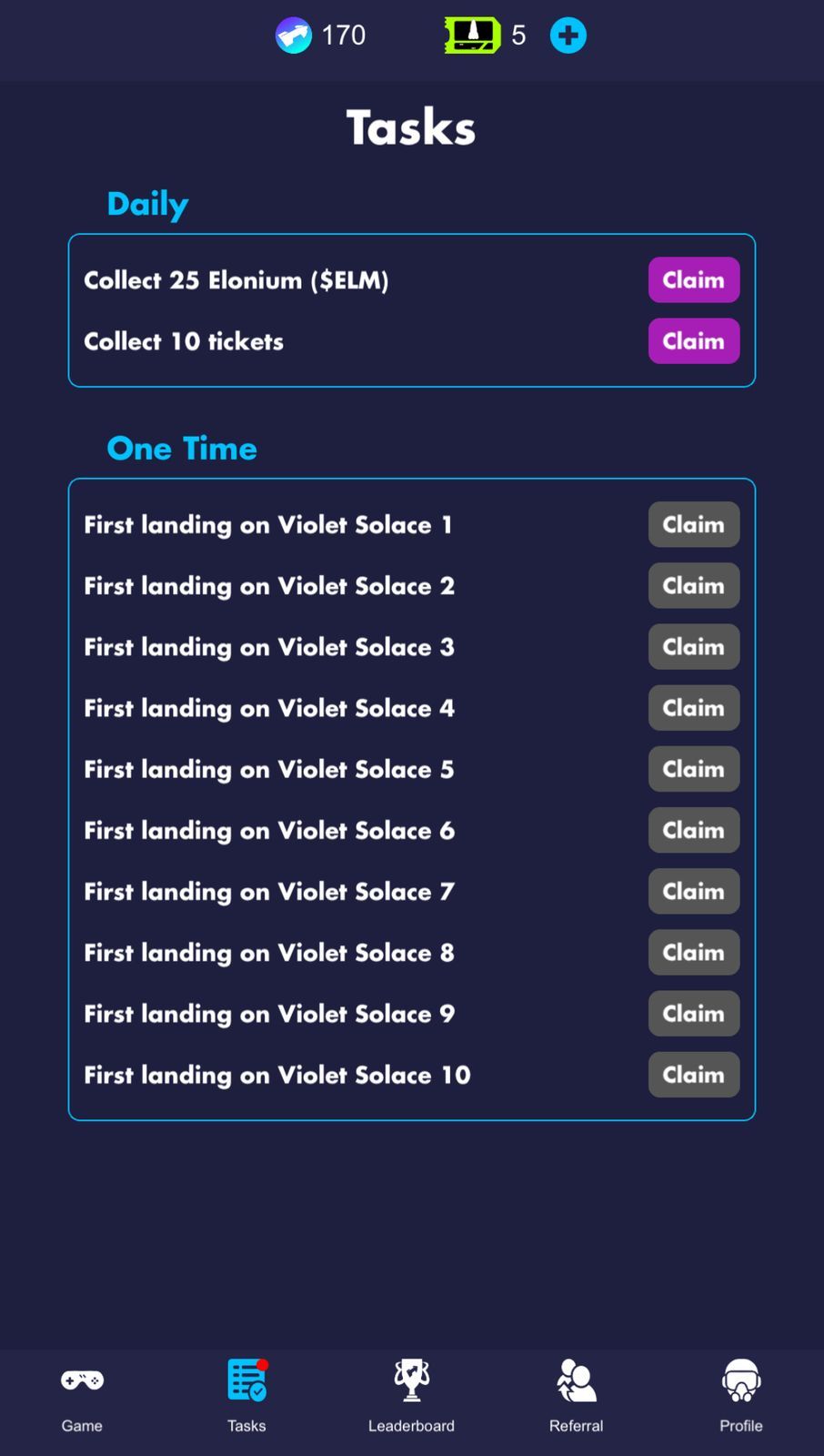
Task: Switch to the Leaderboard tab label
Action: point(411,1426)
